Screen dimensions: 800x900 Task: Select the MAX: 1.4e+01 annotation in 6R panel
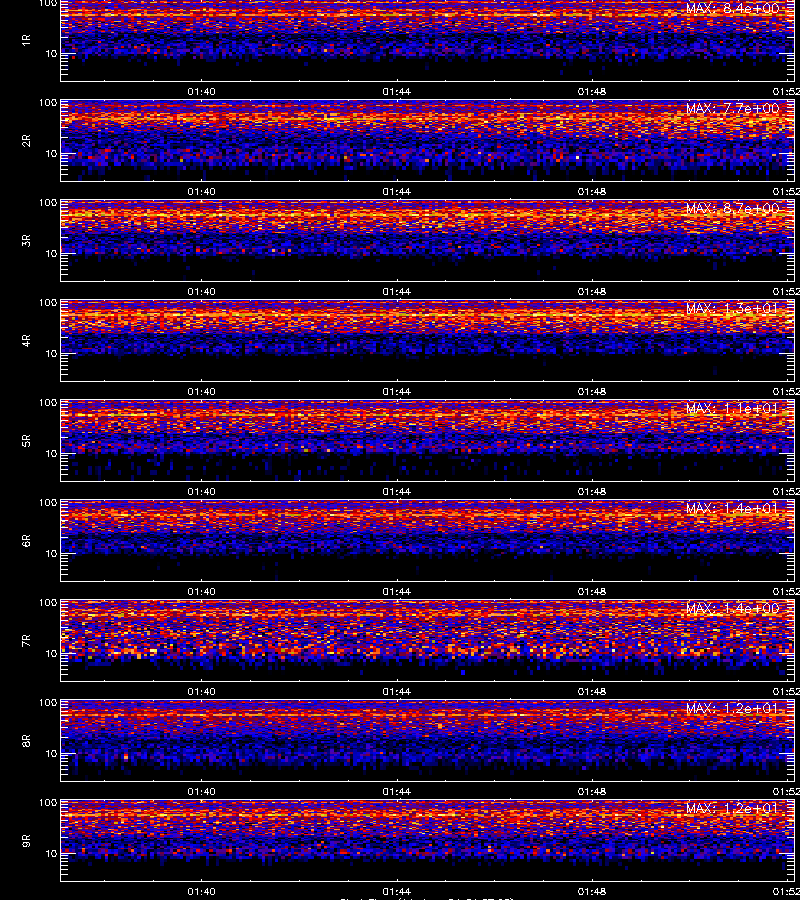pos(732,509)
